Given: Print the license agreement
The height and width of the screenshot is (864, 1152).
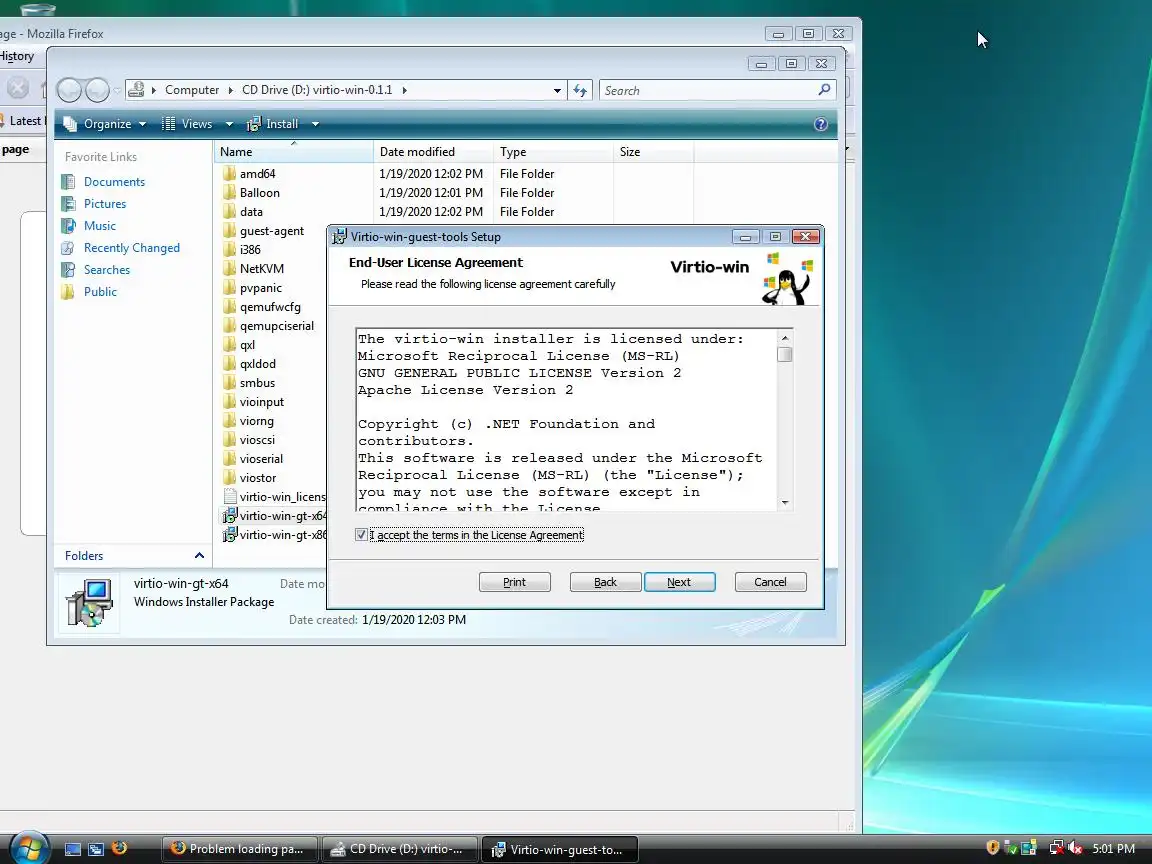Looking at the screenshot, I should (x=514, y=582).
